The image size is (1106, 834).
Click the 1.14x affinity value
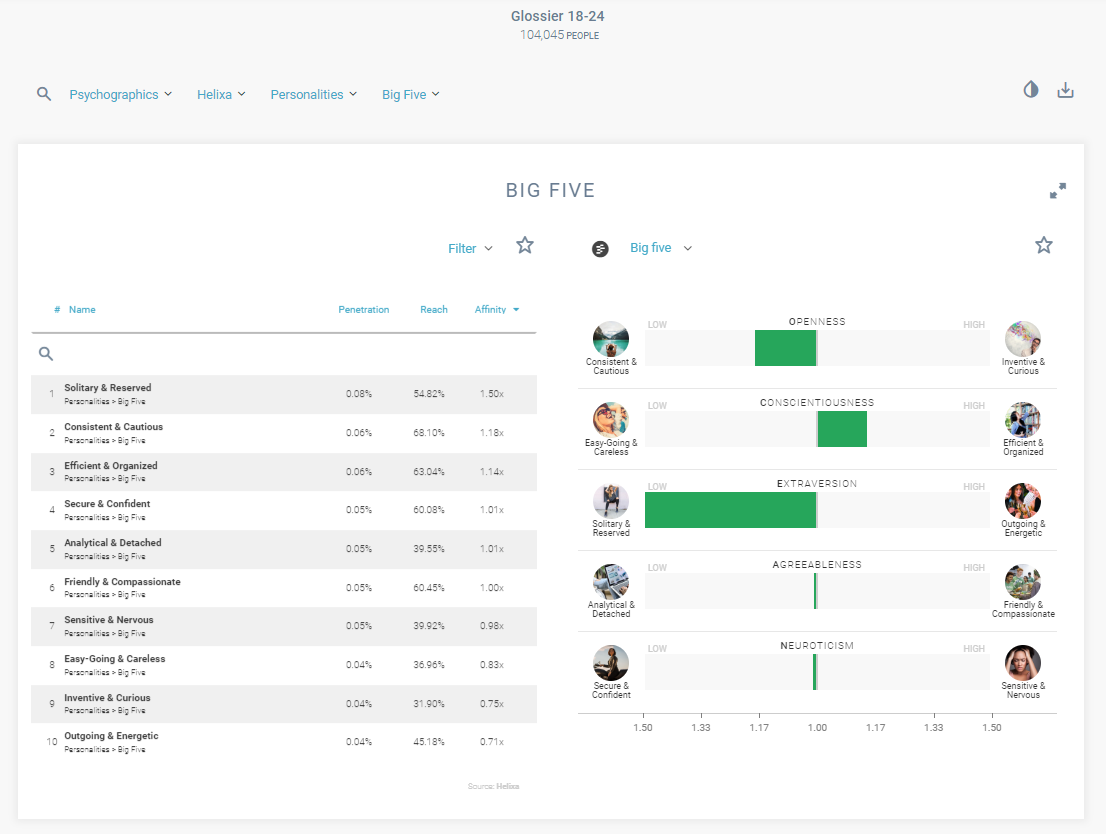tap(492, 471)
